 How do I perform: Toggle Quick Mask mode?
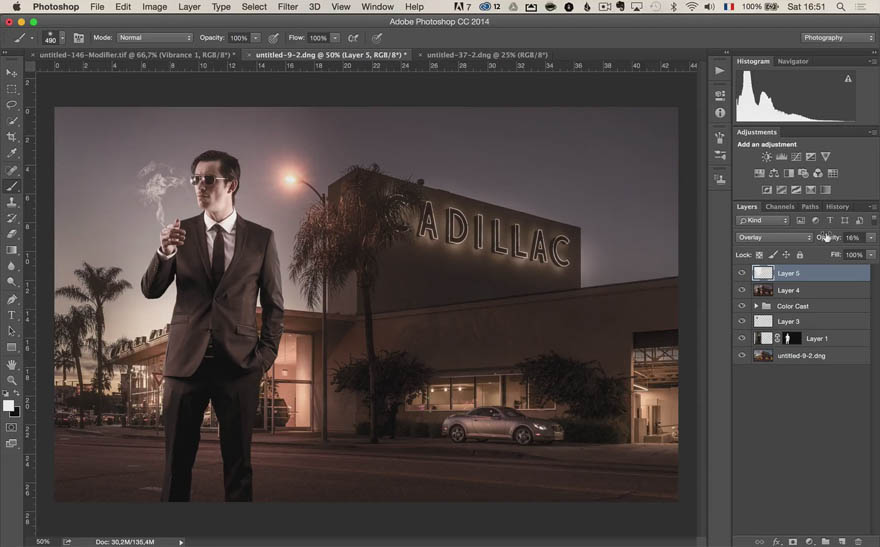(11, 428)
